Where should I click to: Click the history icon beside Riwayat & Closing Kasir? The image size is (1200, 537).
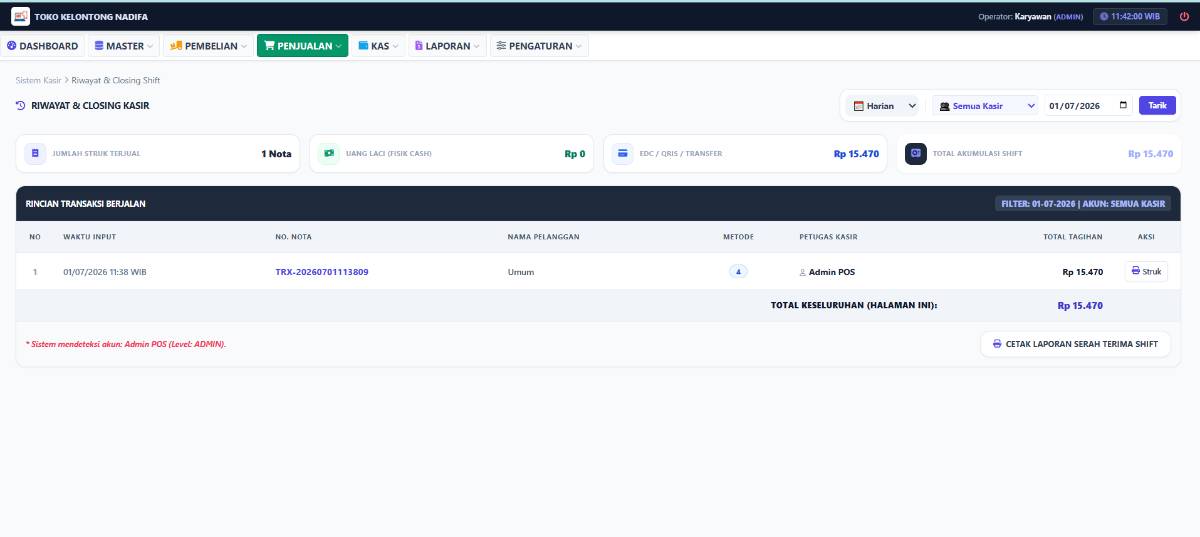[21, 105]
